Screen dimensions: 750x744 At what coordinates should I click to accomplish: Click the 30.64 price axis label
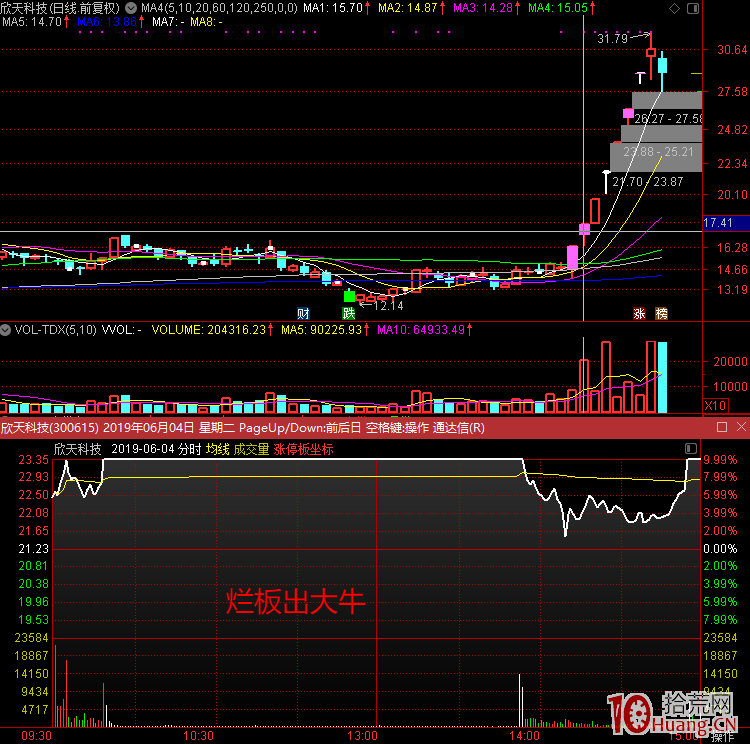[x=732, y=50]
